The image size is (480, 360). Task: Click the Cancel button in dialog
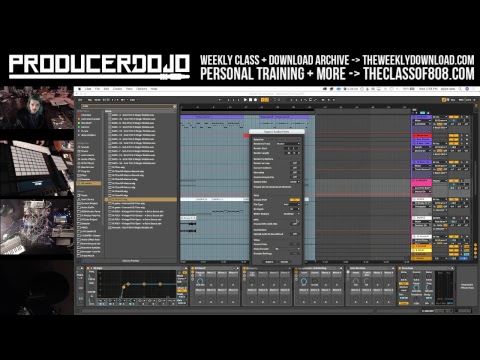point(284,262)
